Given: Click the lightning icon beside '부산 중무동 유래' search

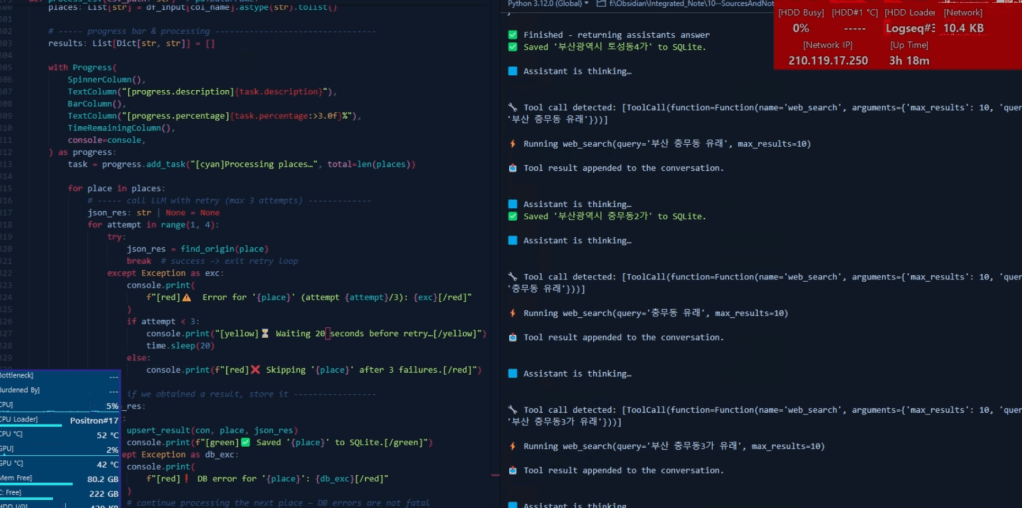Looking at the screenshot, I should (x=512, y=144).
